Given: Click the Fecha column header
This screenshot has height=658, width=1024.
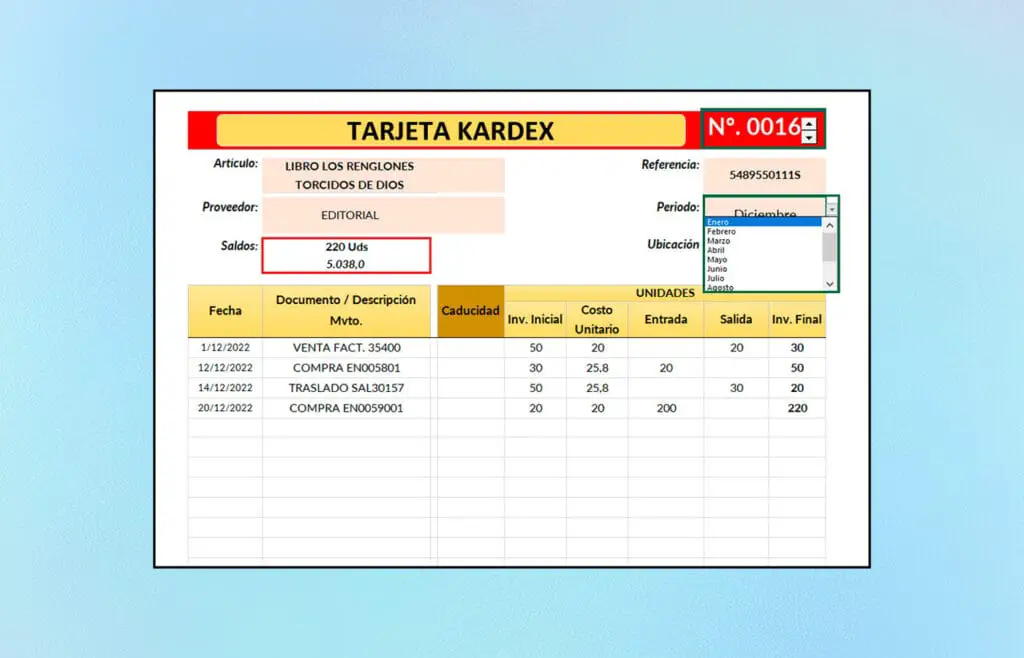Looking at the screenshot, I should click(x=224, y=311).
